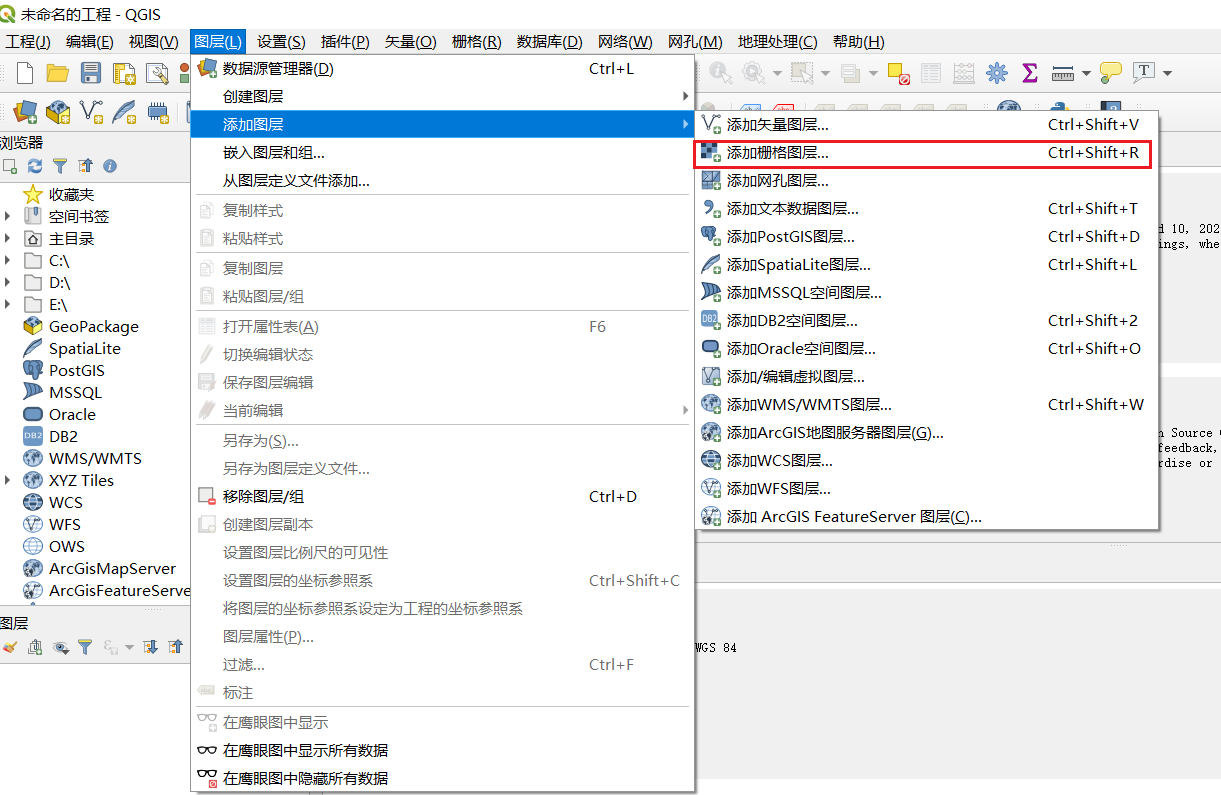The width and height of the screenshot is (1221, 795).
Task: Click Filter Legend funnel in Layers panel
Action: [85, 647]
